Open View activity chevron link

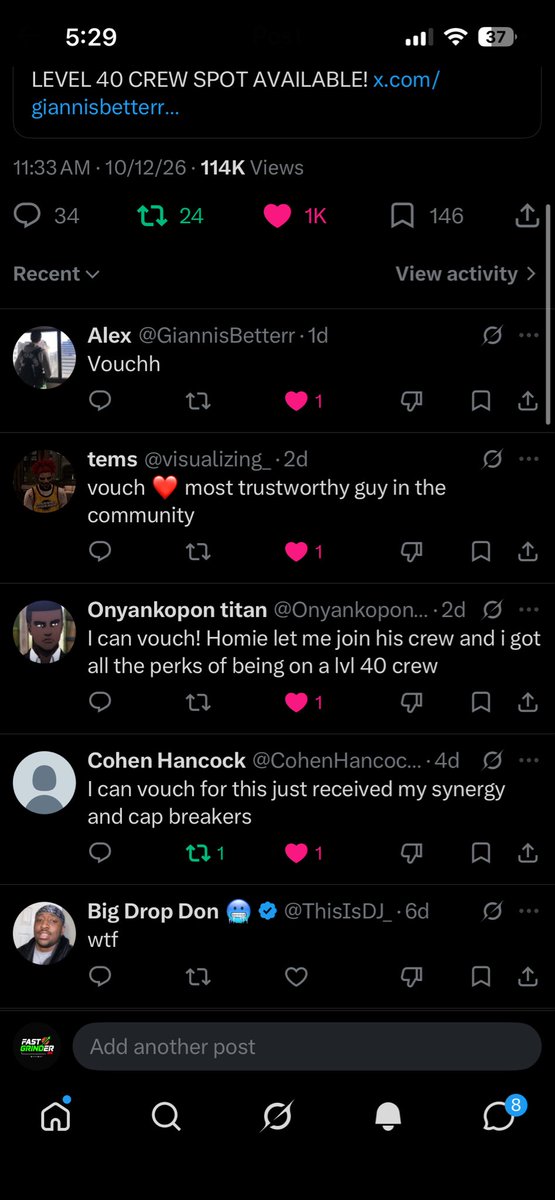tap(467, 274)
